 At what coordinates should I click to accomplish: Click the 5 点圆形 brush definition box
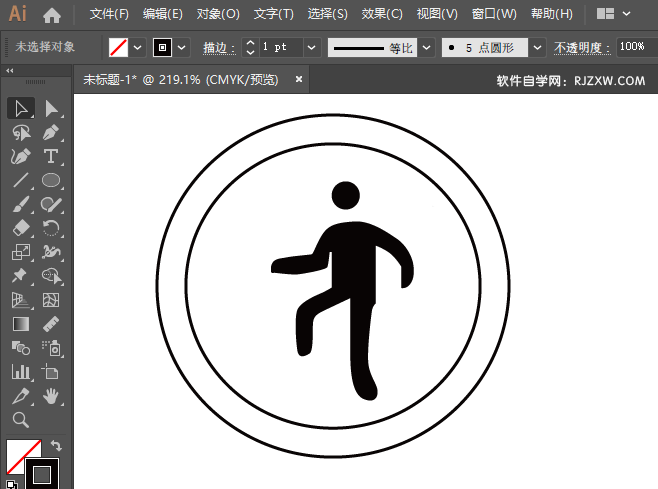pos(485,48)
